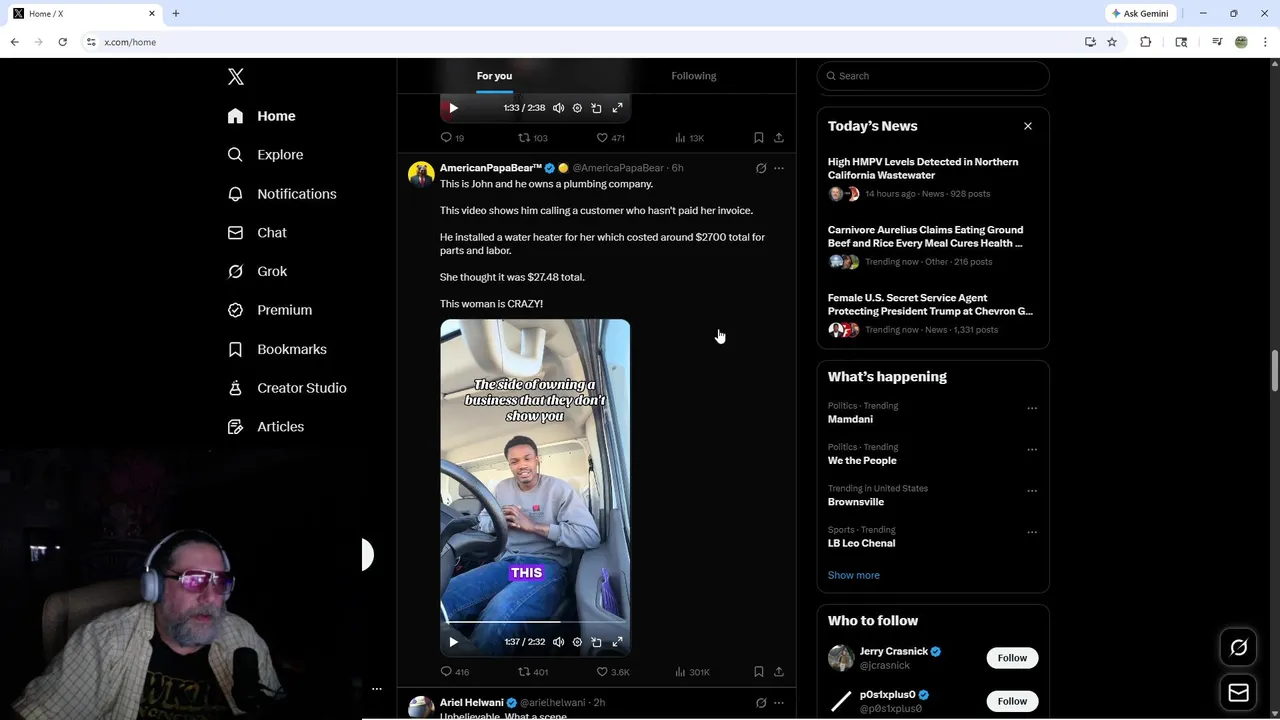Open LB Leo Chenal trending topic

tap(861, 543)
